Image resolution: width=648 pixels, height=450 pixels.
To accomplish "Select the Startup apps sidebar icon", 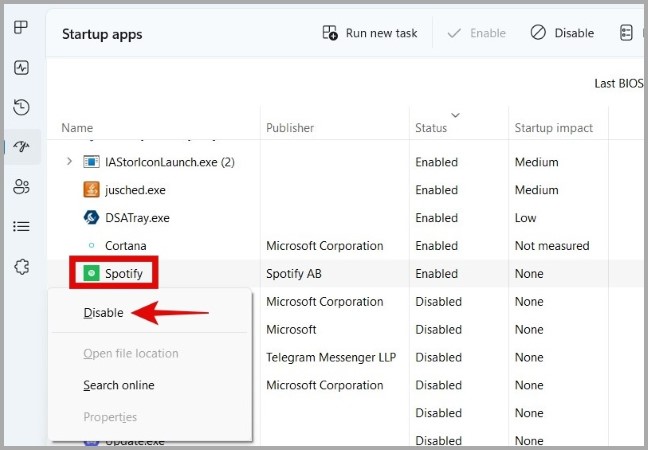I will pos(21,146).
